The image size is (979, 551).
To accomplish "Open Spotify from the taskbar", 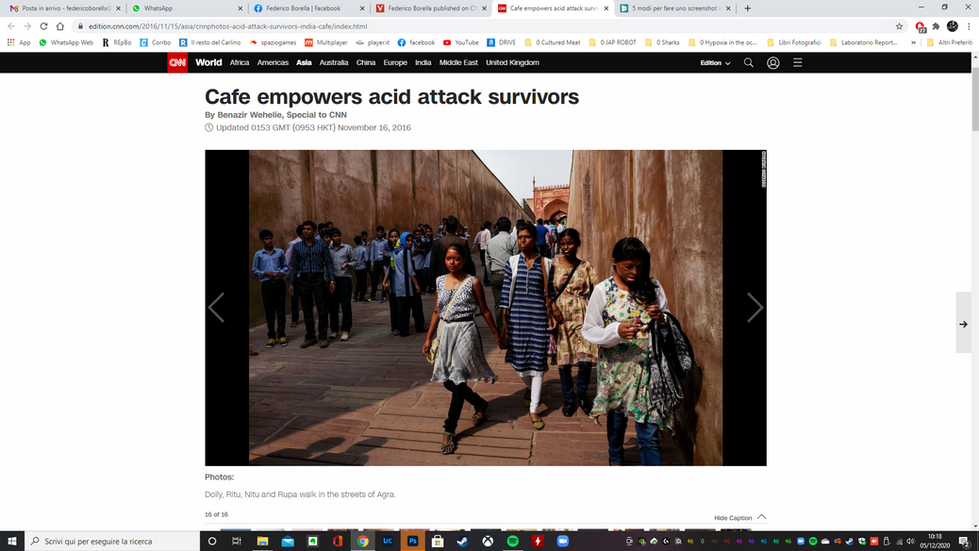I will coord(513,541).
